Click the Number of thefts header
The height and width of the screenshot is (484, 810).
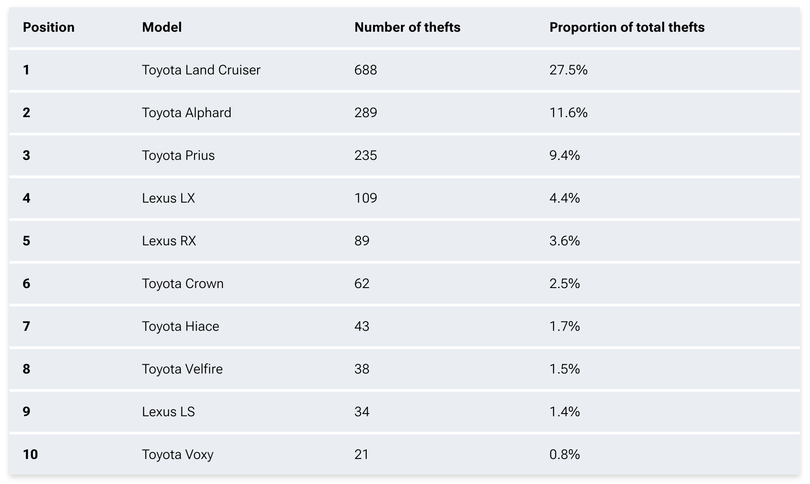click(x=407, y=27)
